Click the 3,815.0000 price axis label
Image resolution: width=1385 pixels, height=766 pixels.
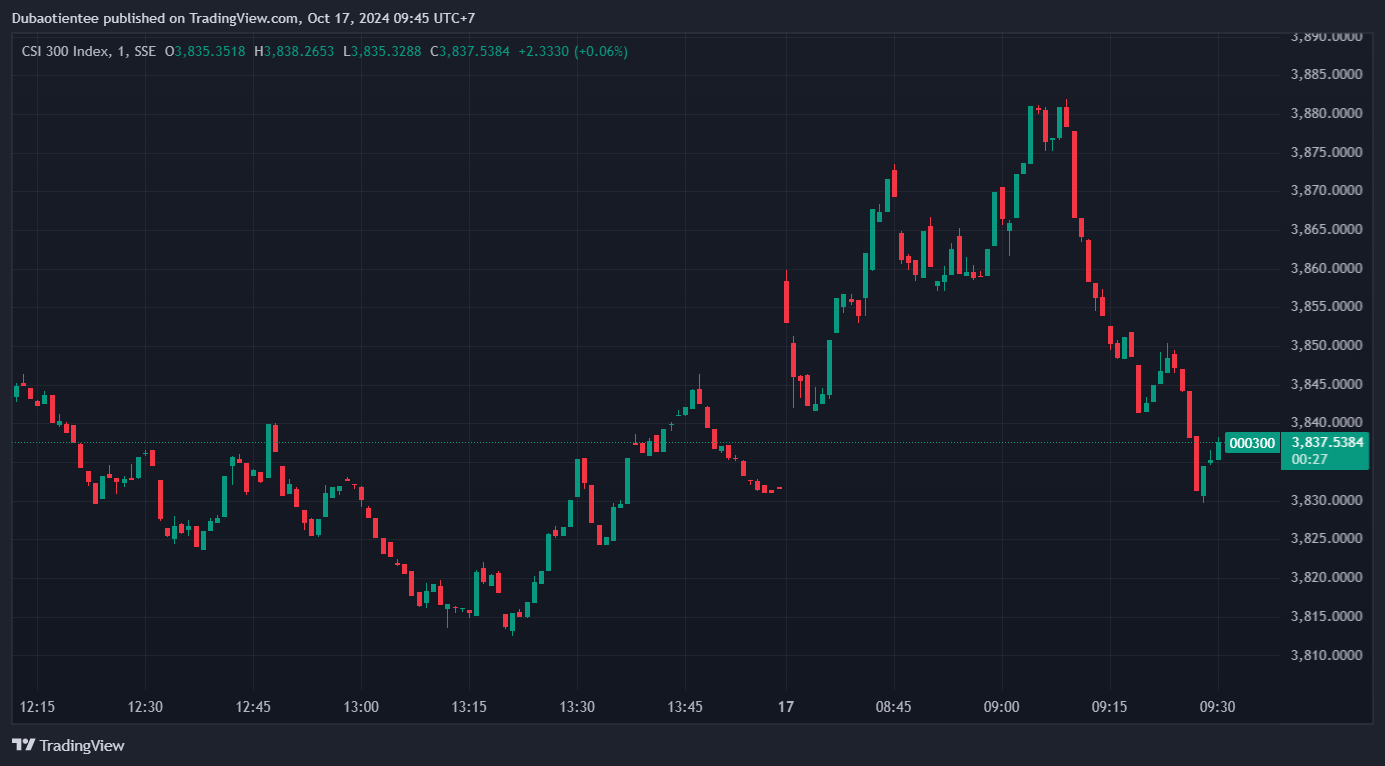point(1327,616)
